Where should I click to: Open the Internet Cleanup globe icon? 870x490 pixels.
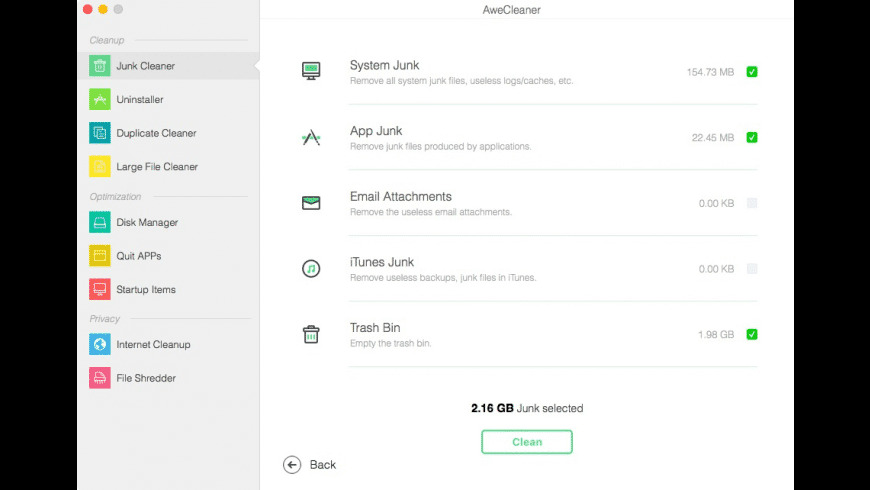coord(99,345)
